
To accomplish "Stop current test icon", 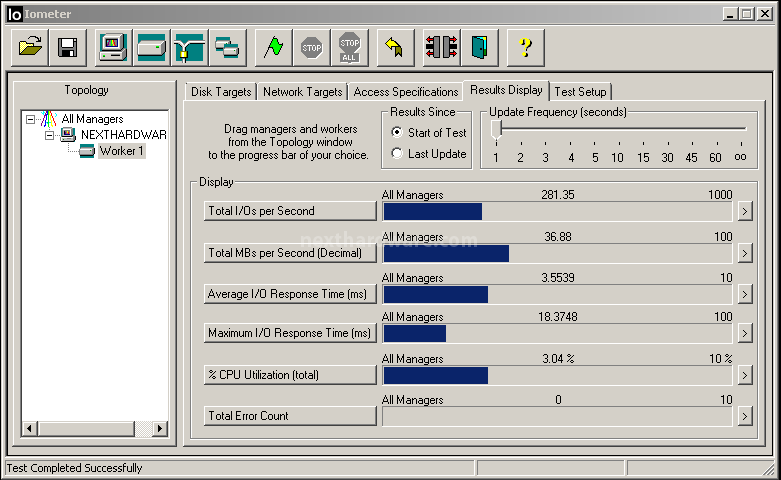I will [x=312, y=47].
